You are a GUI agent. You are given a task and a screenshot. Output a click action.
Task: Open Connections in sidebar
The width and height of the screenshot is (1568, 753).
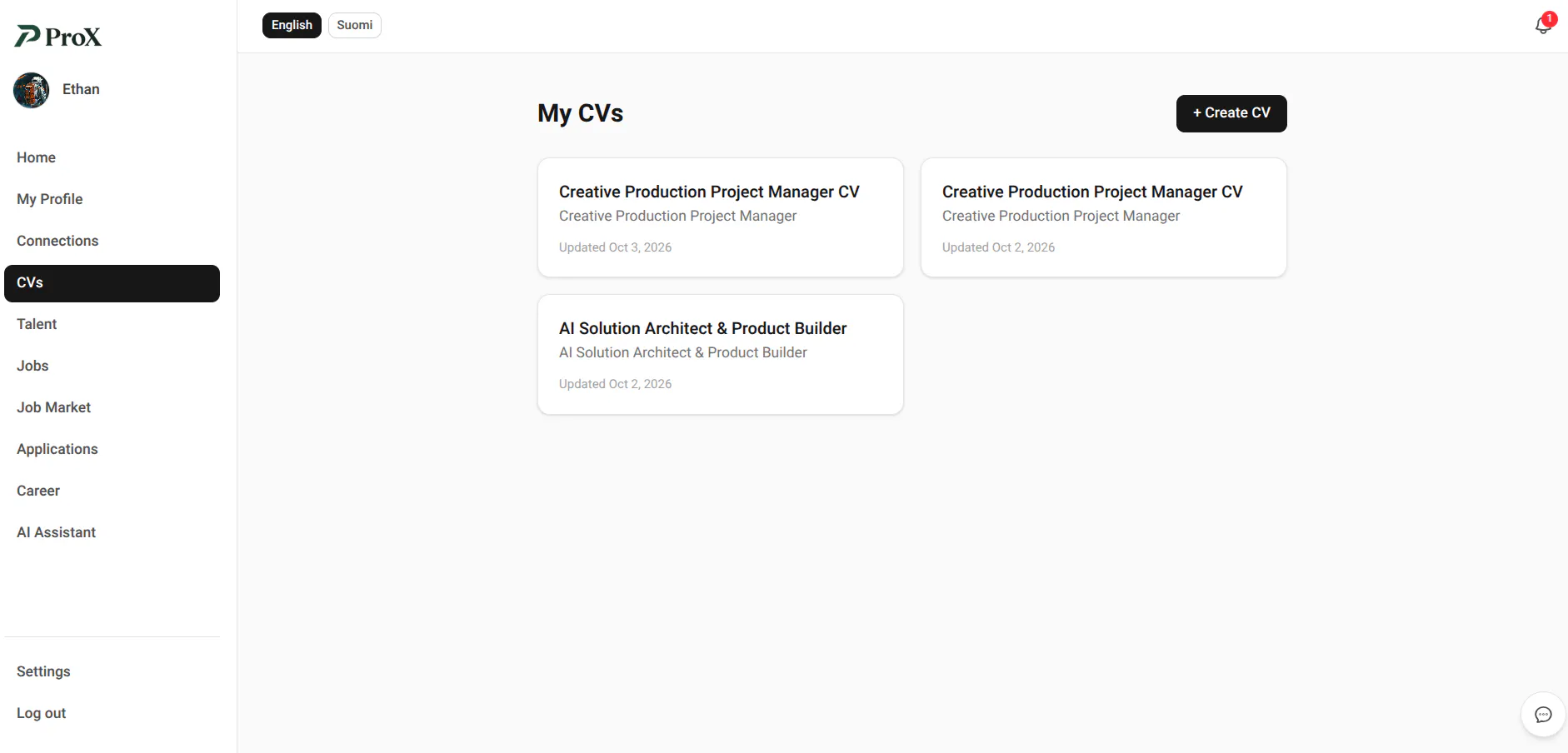click(112, 241)
